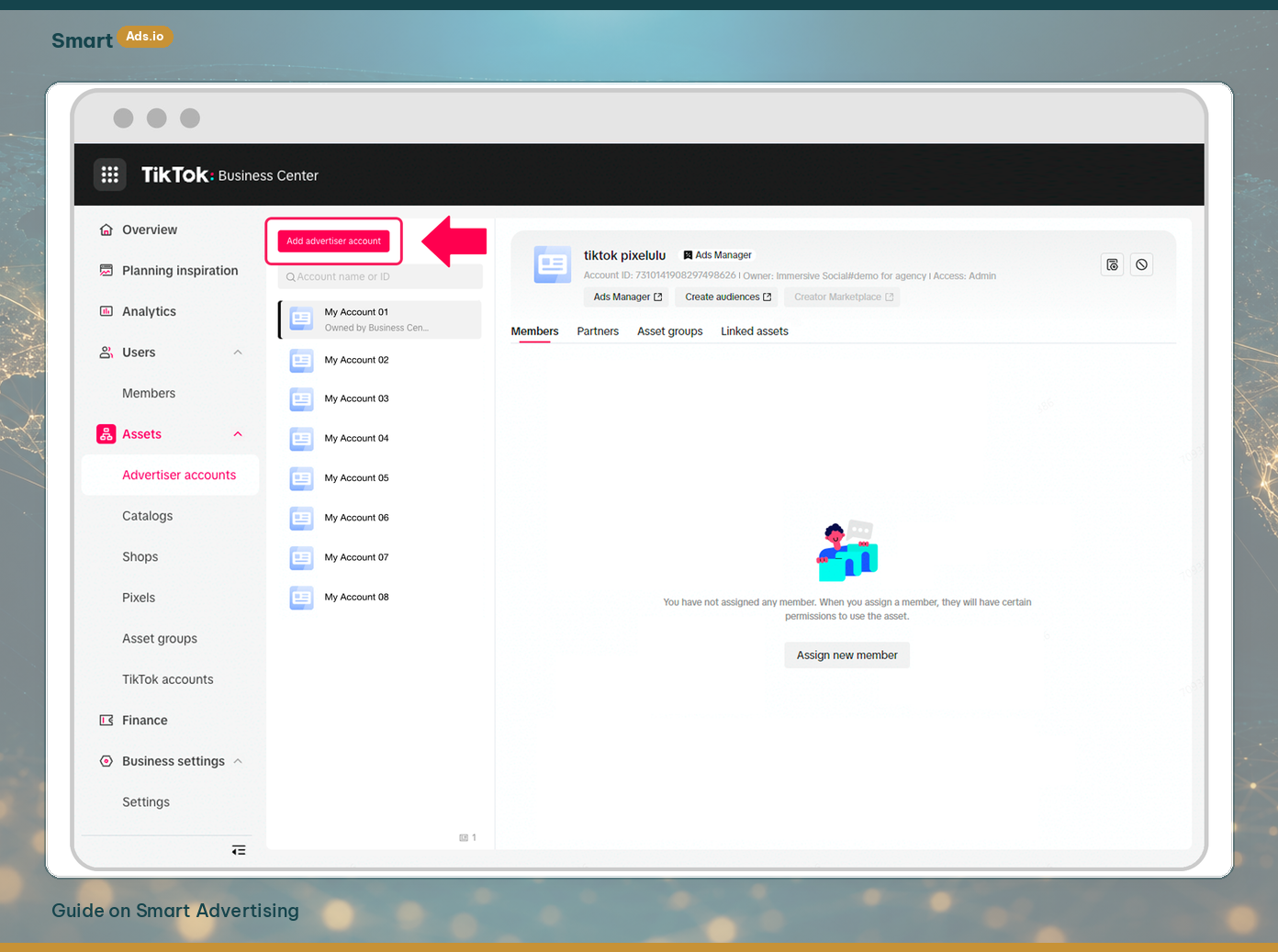
Task: Focus the Account name or ID search field
Action: click(381, 277)
